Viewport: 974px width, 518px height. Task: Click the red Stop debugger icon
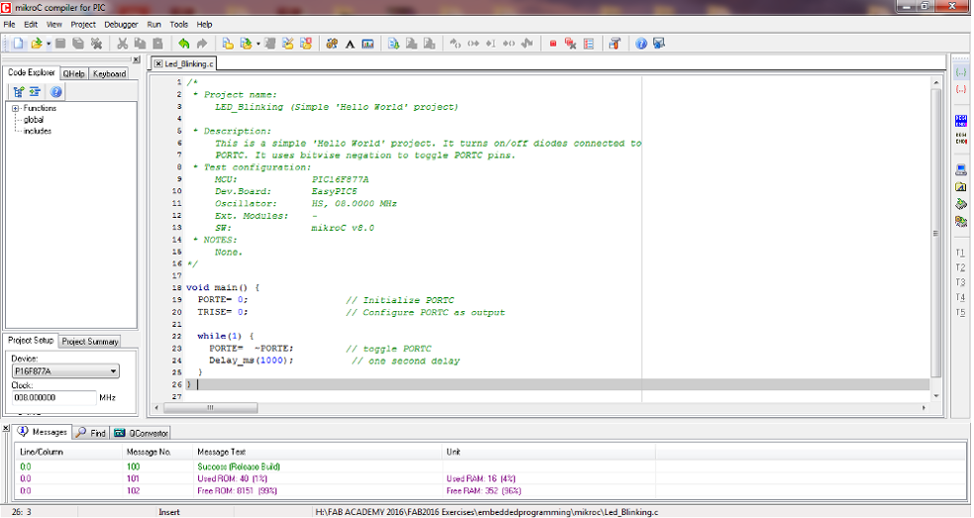[x=553, y=43]
